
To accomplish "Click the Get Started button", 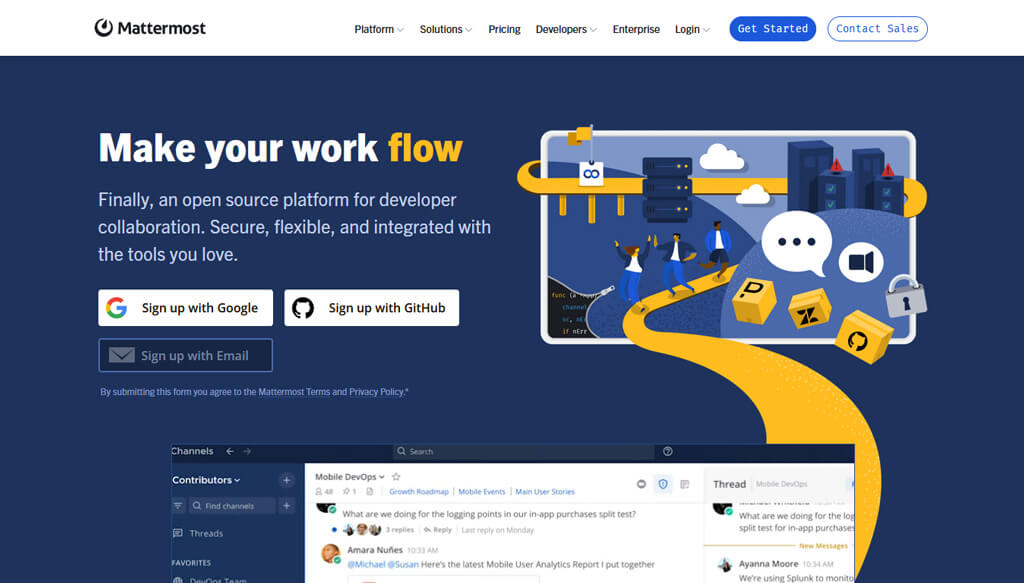I will 773,29.
